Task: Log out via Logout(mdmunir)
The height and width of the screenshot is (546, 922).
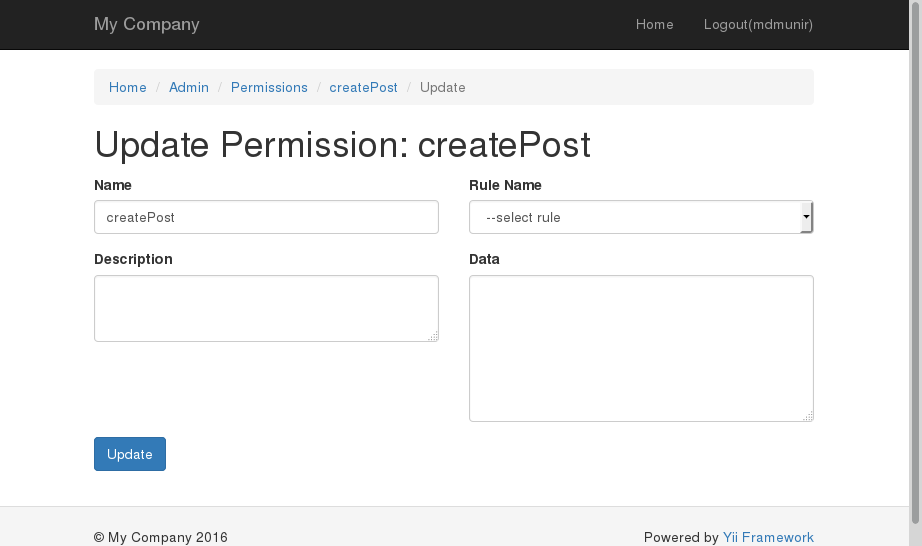Action: pos(758,24)
